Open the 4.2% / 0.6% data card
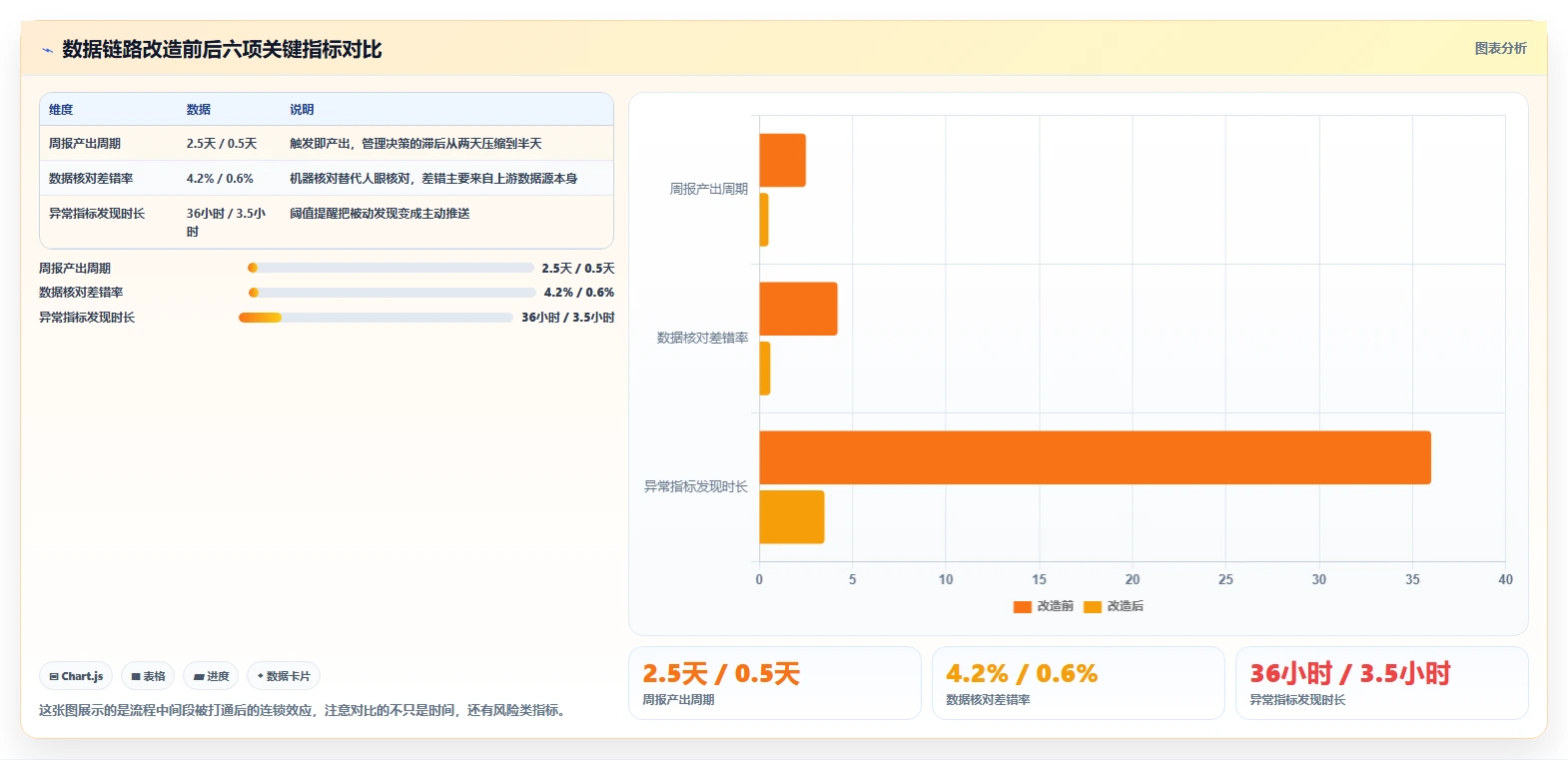The width and height of the screenshot is (1568, 760). pyautogui.click(x=1079, y=683)
